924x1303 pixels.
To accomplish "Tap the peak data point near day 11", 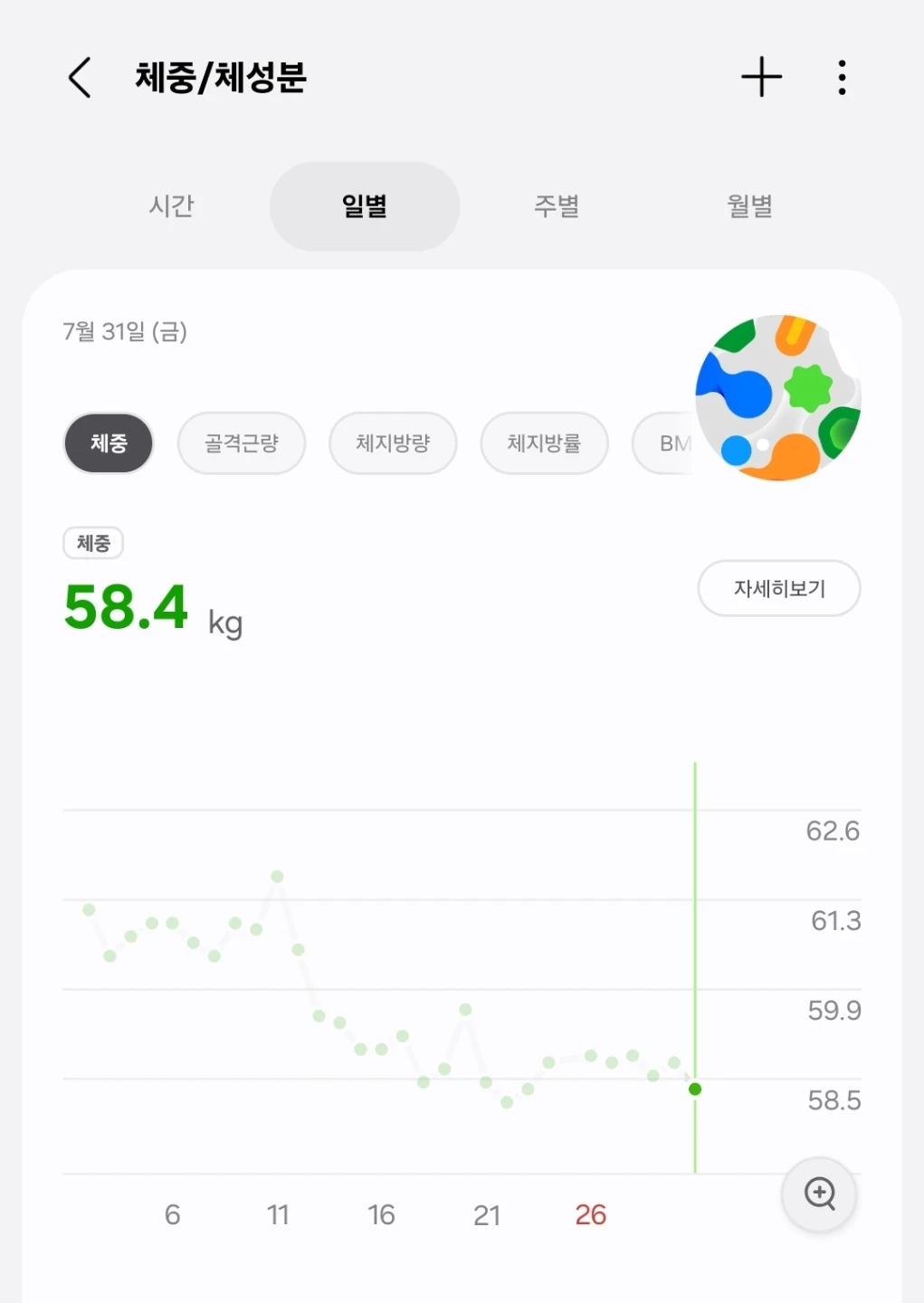I will point(277,876).
